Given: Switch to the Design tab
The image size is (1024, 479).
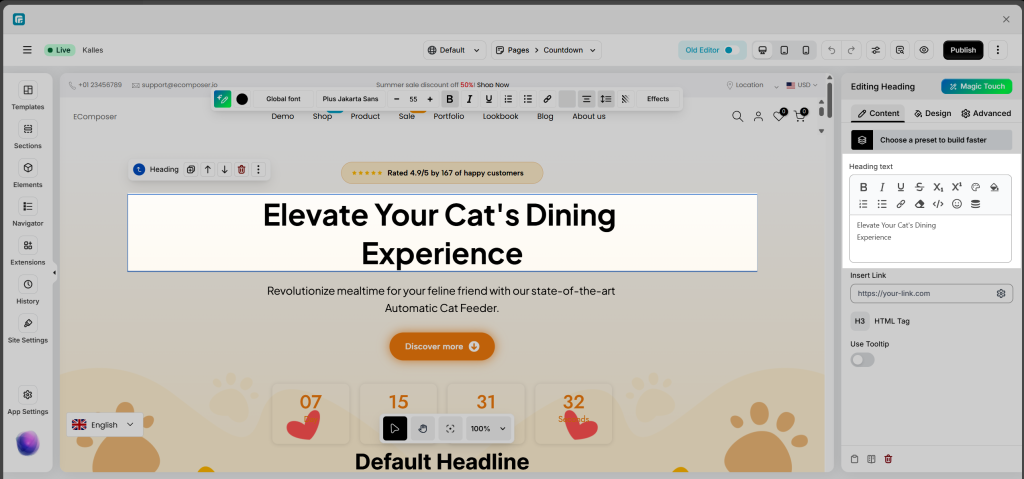Looking at the screenshot, I should coord(932,113).
